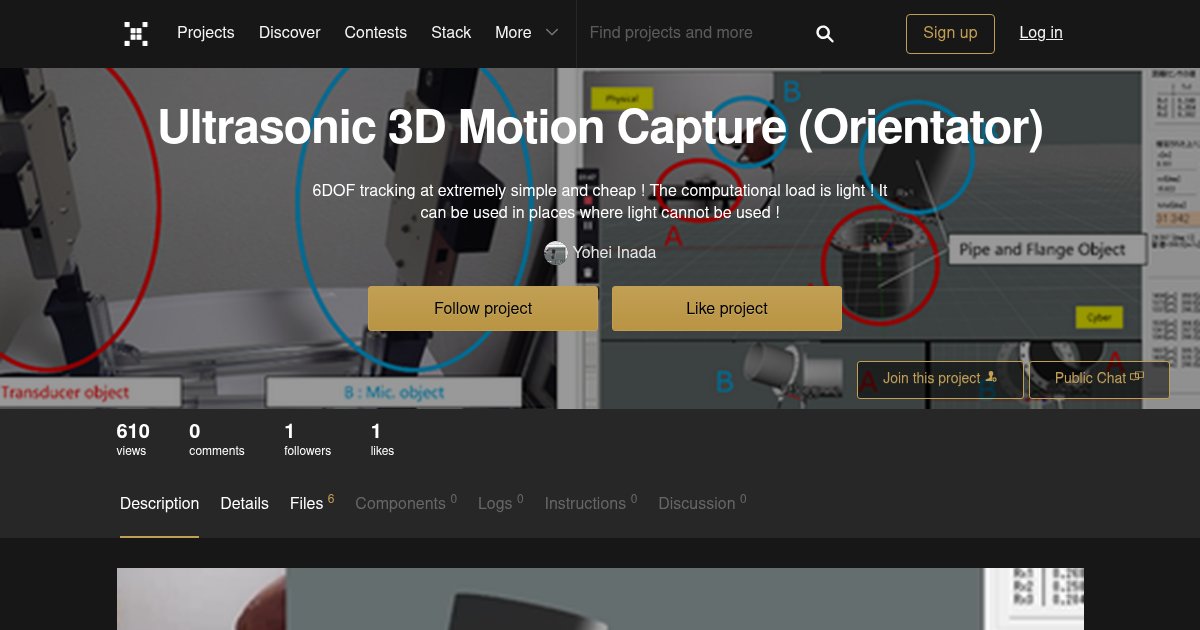
Task: Go to the Discover page
Action: 290,33
